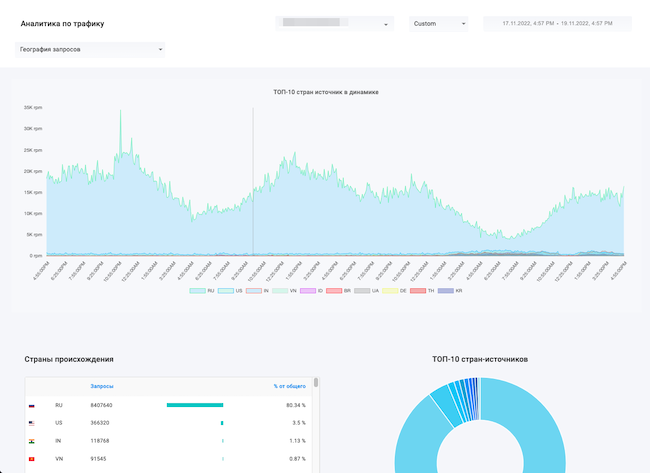Viewport: 650px width, 473px height.
Task: Toggle US series in chart legend
Action: point(225,290)
